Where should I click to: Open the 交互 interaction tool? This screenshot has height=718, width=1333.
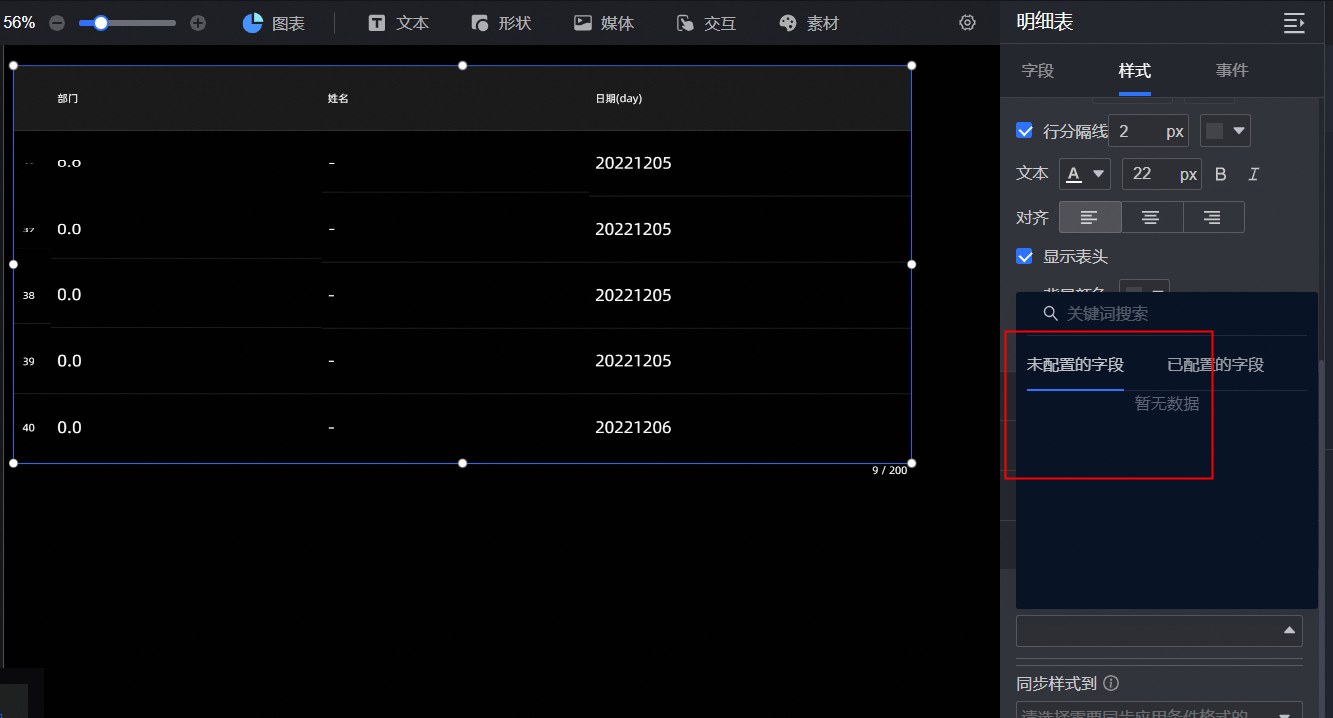pos(706,23)
